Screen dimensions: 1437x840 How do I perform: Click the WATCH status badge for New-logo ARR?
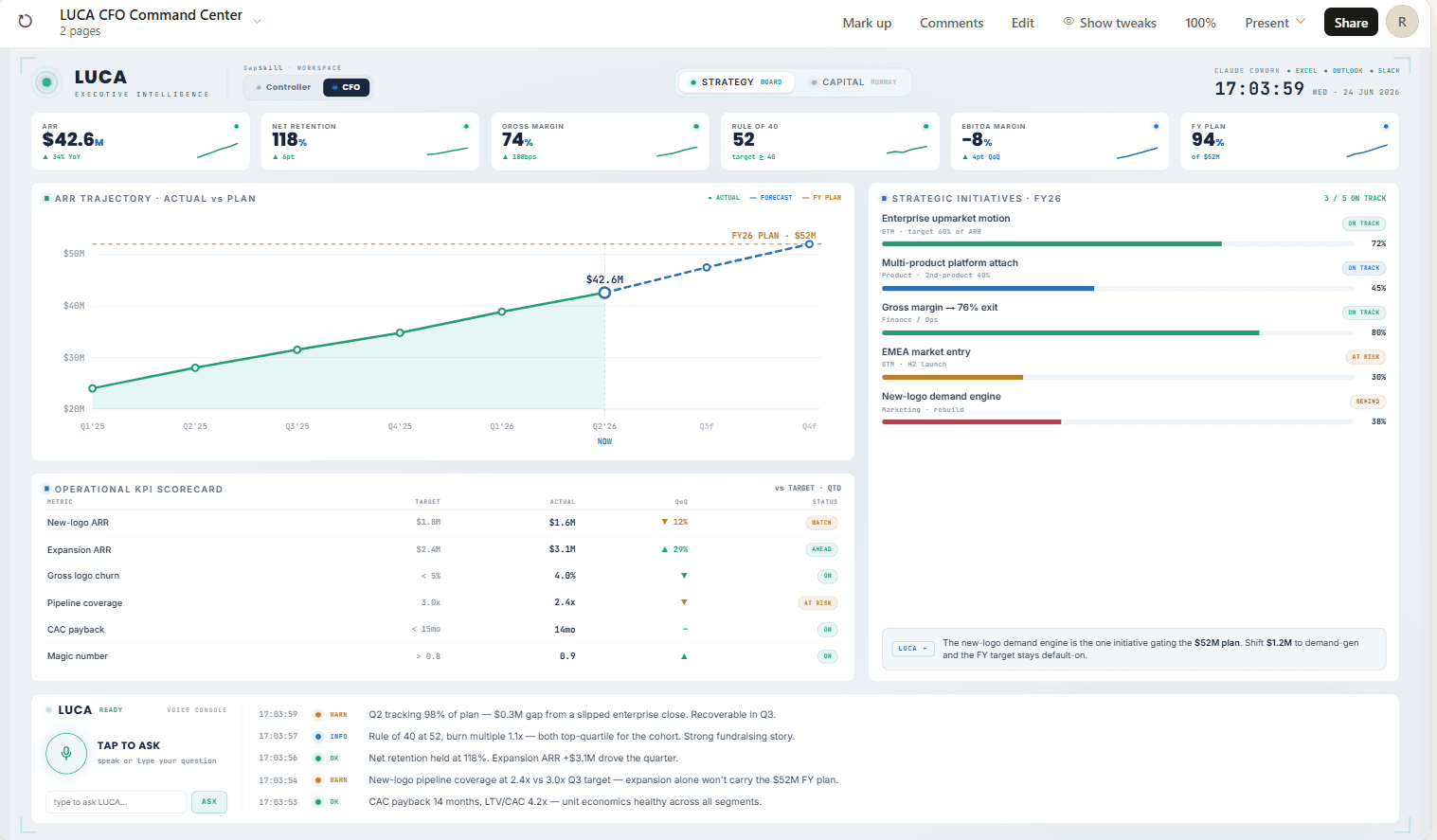pos(821,523)
